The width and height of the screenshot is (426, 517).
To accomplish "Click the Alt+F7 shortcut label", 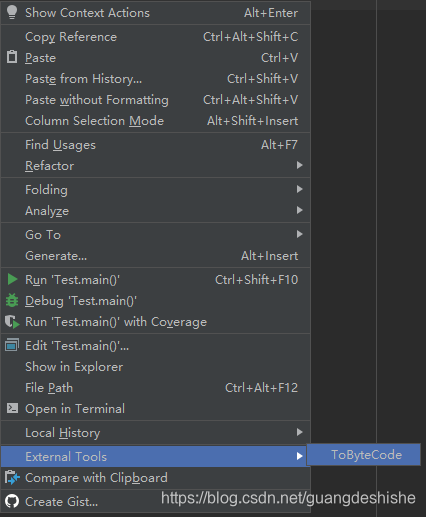I will [279, 145].
